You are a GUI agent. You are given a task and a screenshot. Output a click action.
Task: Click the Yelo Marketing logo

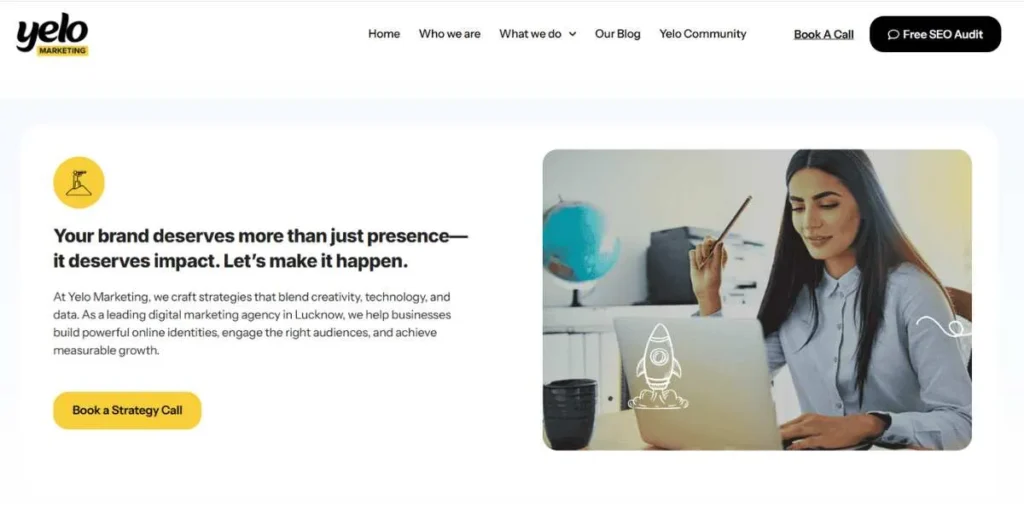click(x=52, y=35)
